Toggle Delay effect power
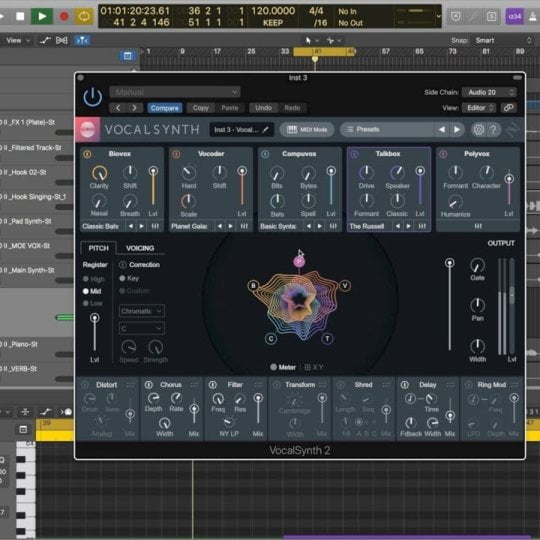540x540 pixels. tap(405, 385)
